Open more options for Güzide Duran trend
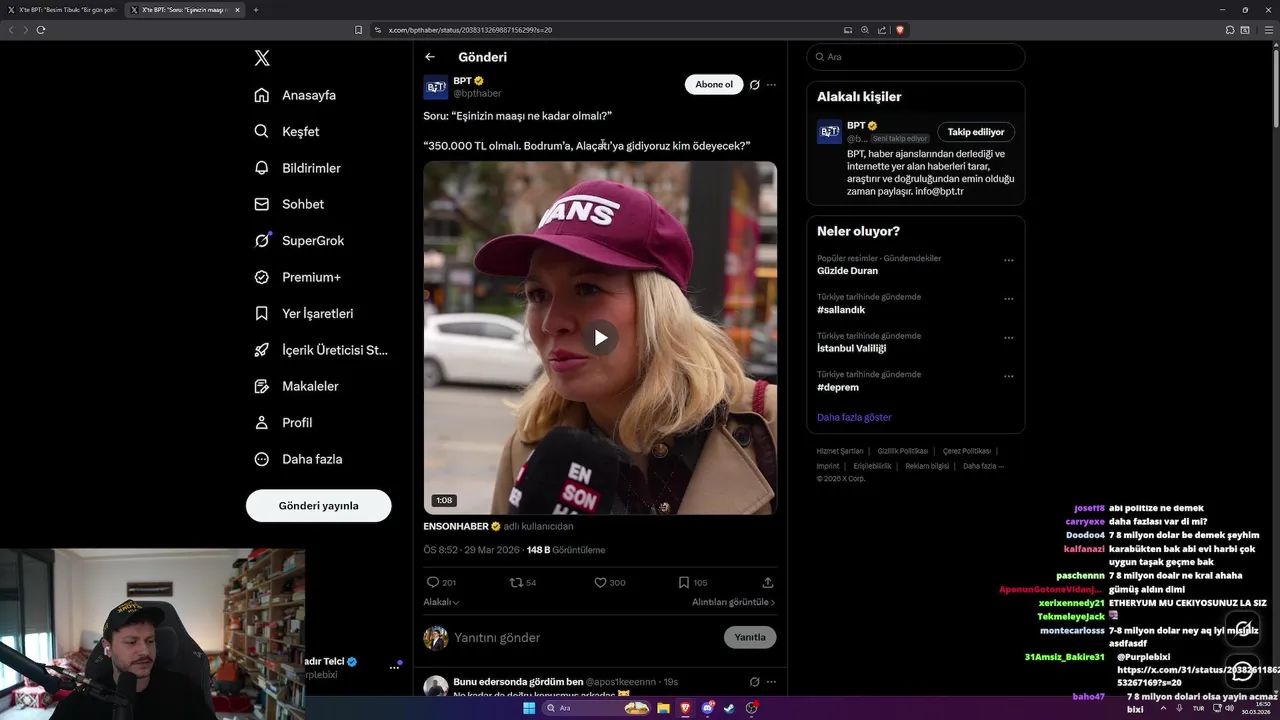The width and height of the screenshot is (1280, 720). [x=1008, y=260]
